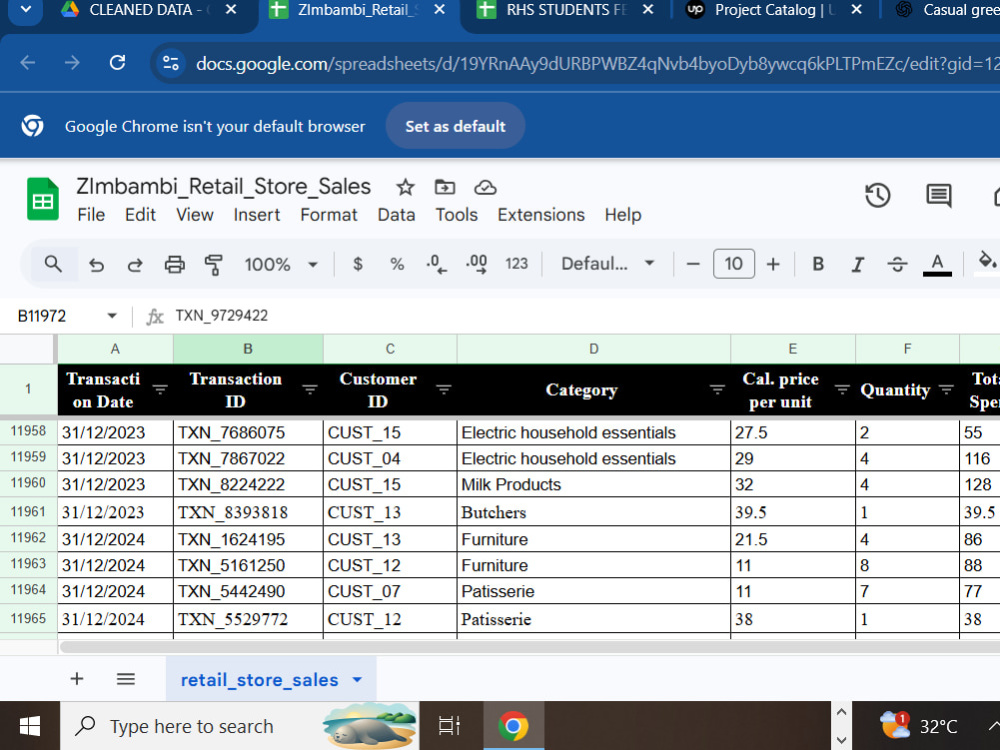This screenshot has height=750, width=1000.
Task: Open the comments panel icon
Action: (938, 195)
